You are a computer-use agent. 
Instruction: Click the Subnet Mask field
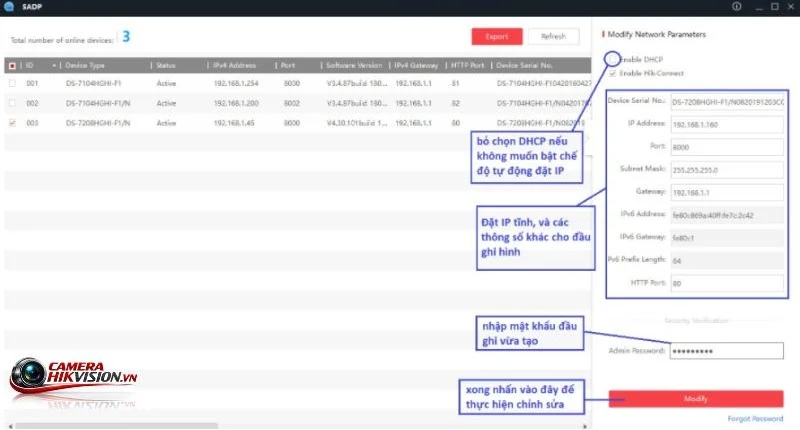coord(727,170)
